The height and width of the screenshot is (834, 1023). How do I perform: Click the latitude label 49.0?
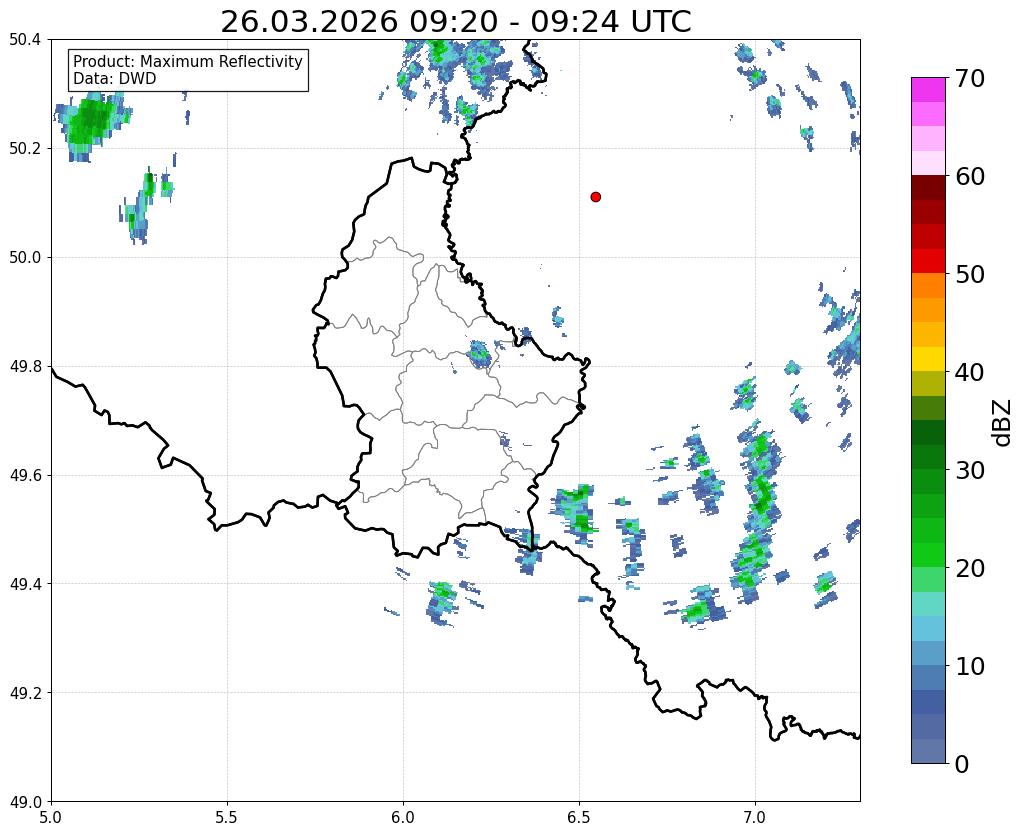tap(25, 802)
